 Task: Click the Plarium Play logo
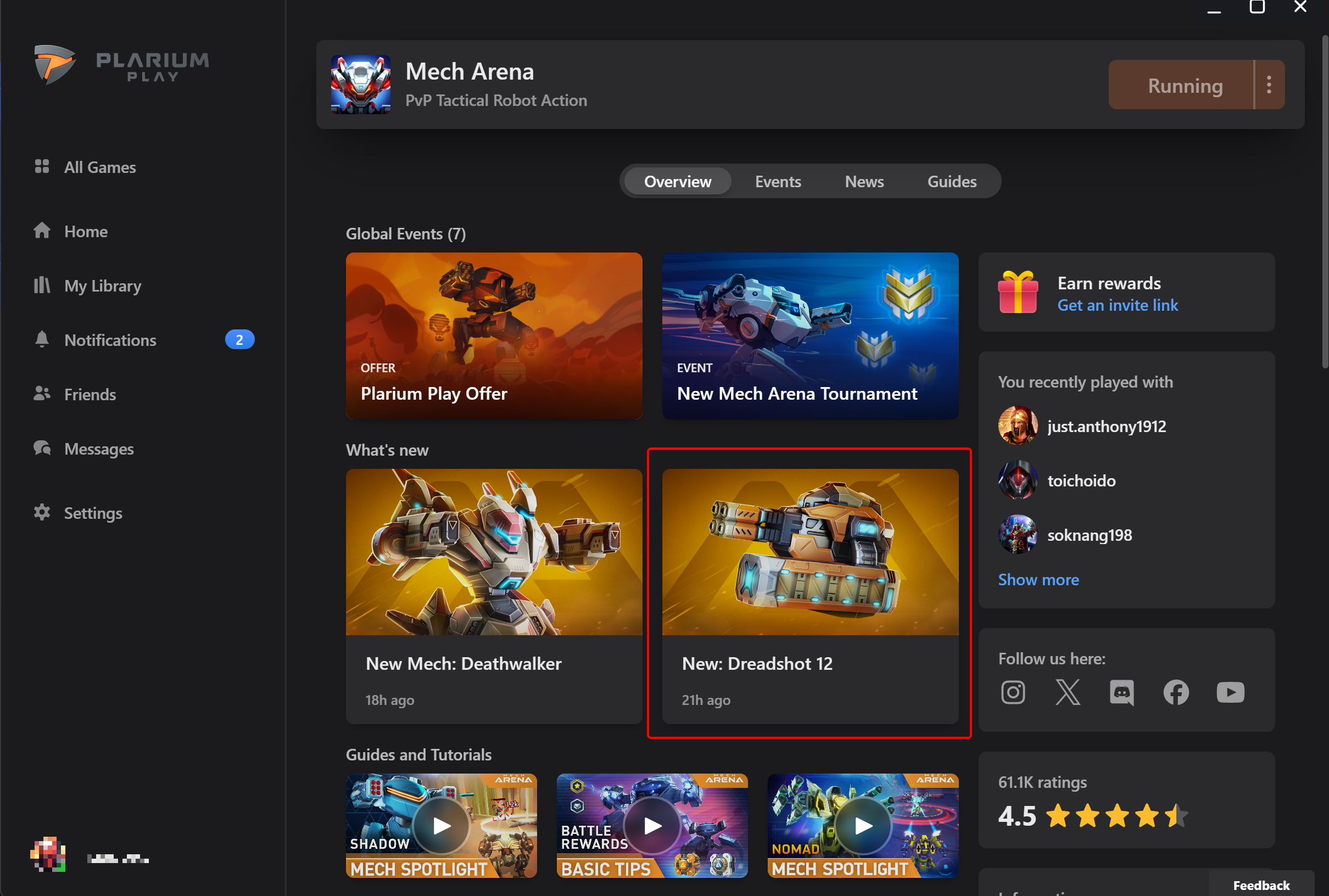pyautogui.click(x=121, y=65)
